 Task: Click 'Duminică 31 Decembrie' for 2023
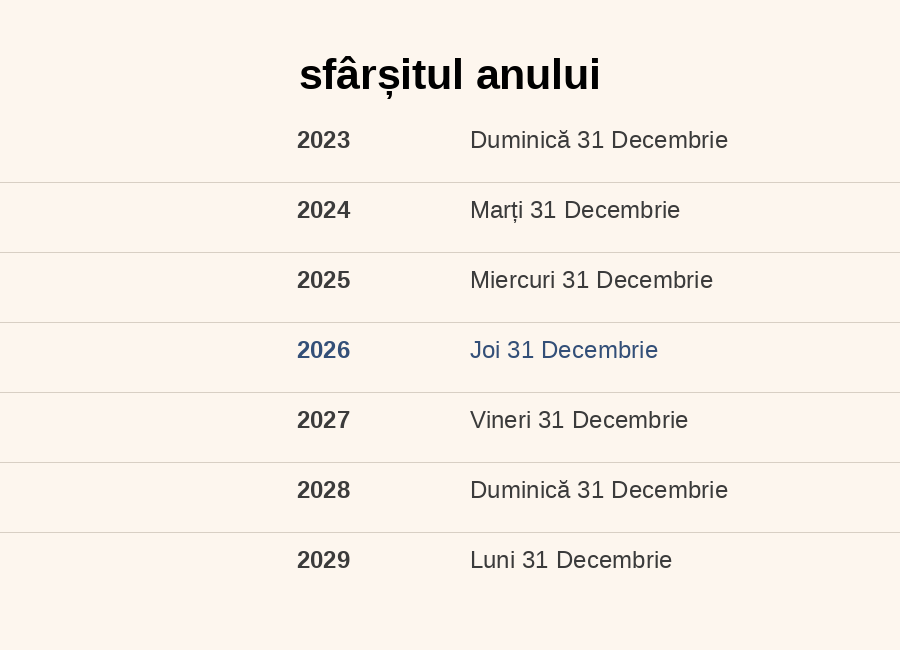click(x=599, y=140)
